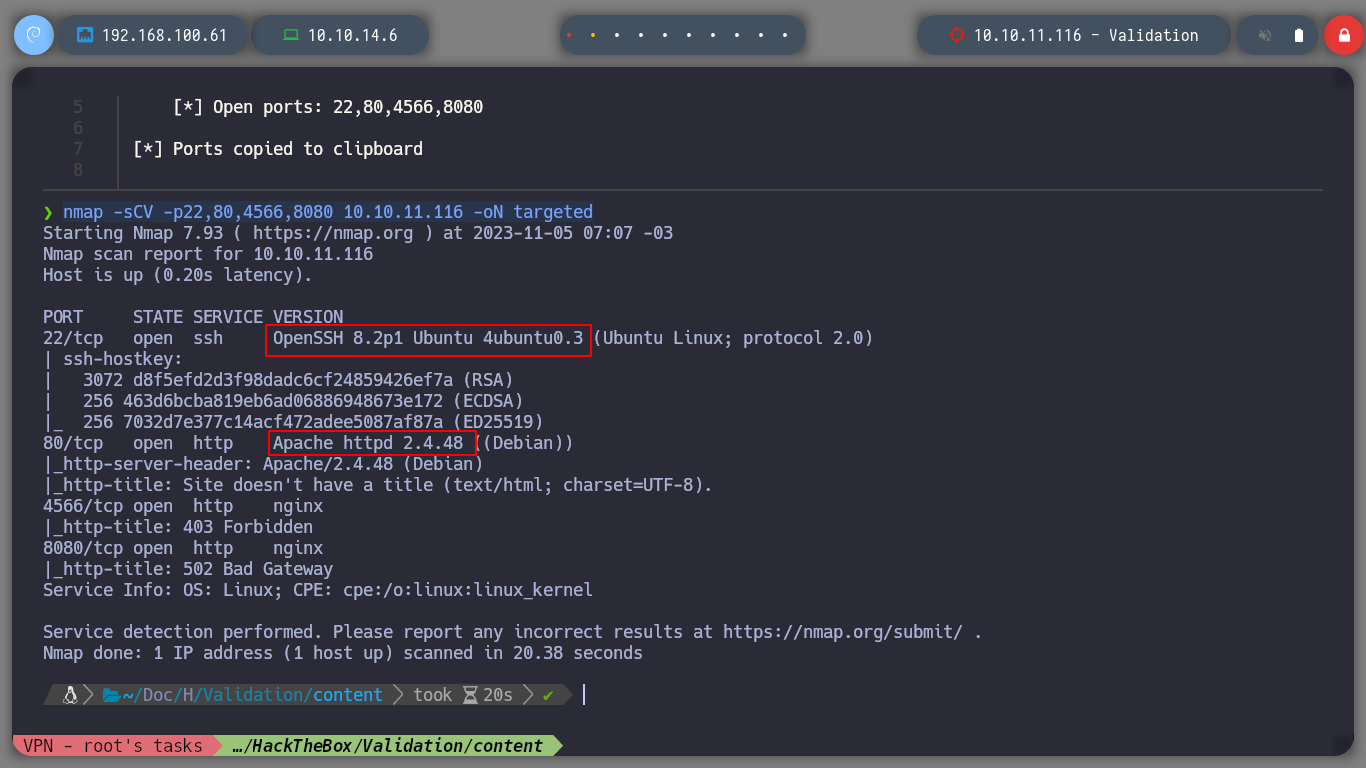Screen dimensions: 1366x768
Task: Click the "PORT STATE SERVICE VERSION" header row
Action: point(193,317)
